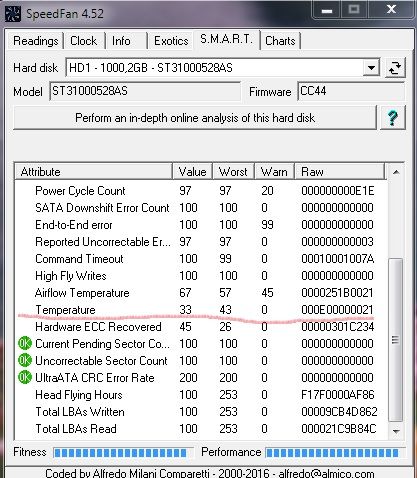Click the Raw column header
The width and height of the screenshot is (417, 478).
(340, 172)
